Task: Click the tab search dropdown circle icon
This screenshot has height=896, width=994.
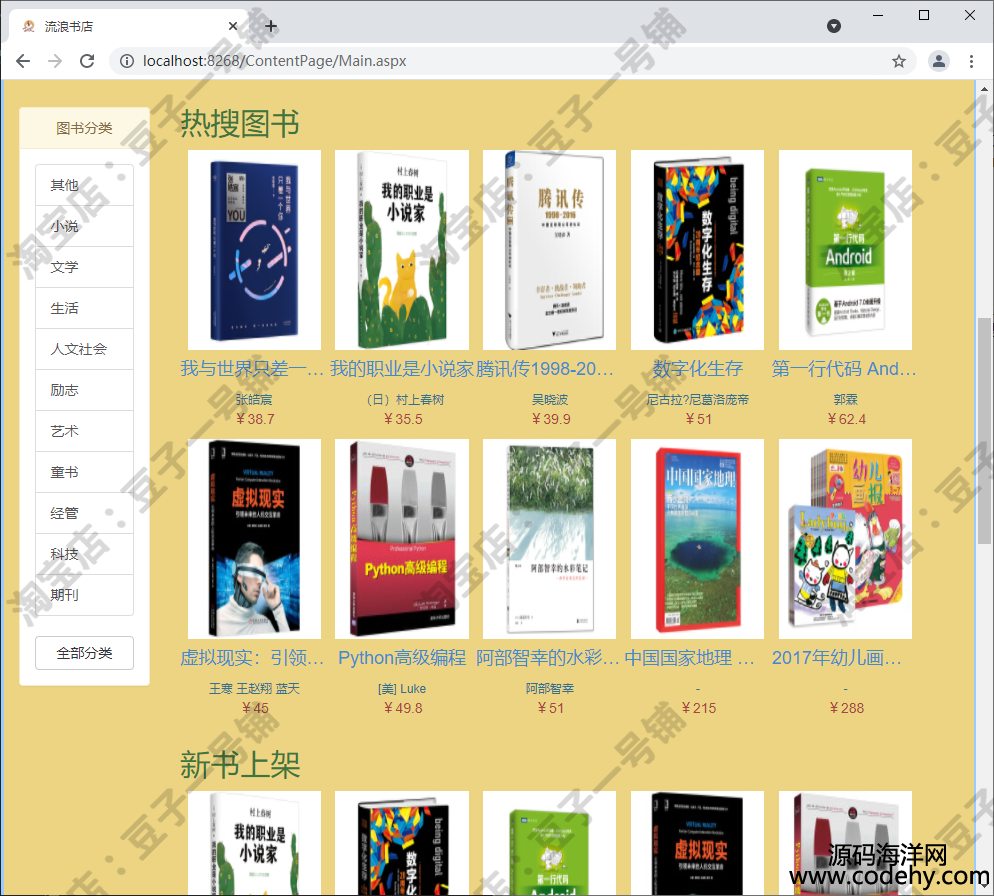Action: pos(834,26)
